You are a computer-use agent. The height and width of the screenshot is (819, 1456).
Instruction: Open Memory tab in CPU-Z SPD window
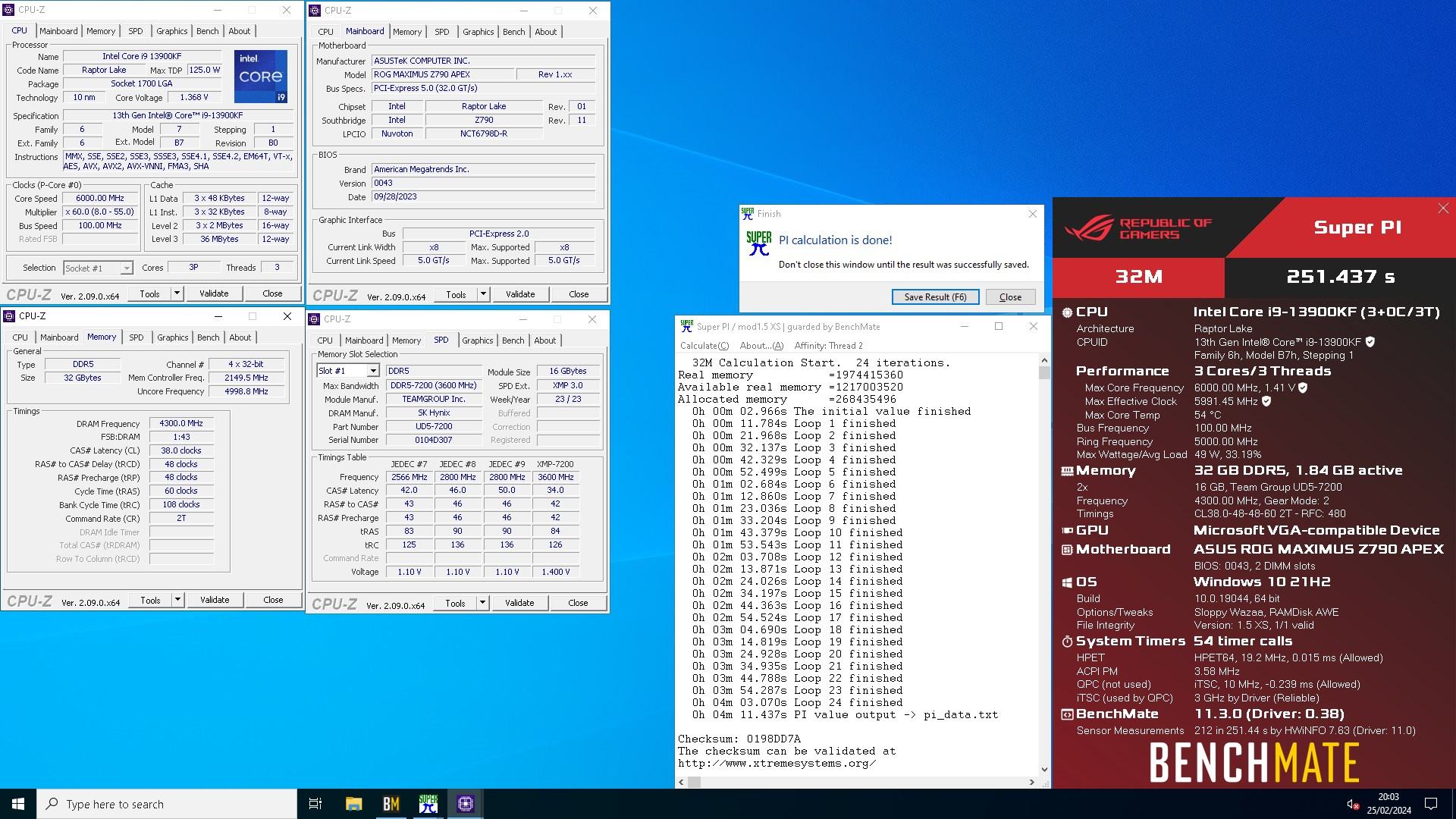click(x=406, y=340)
